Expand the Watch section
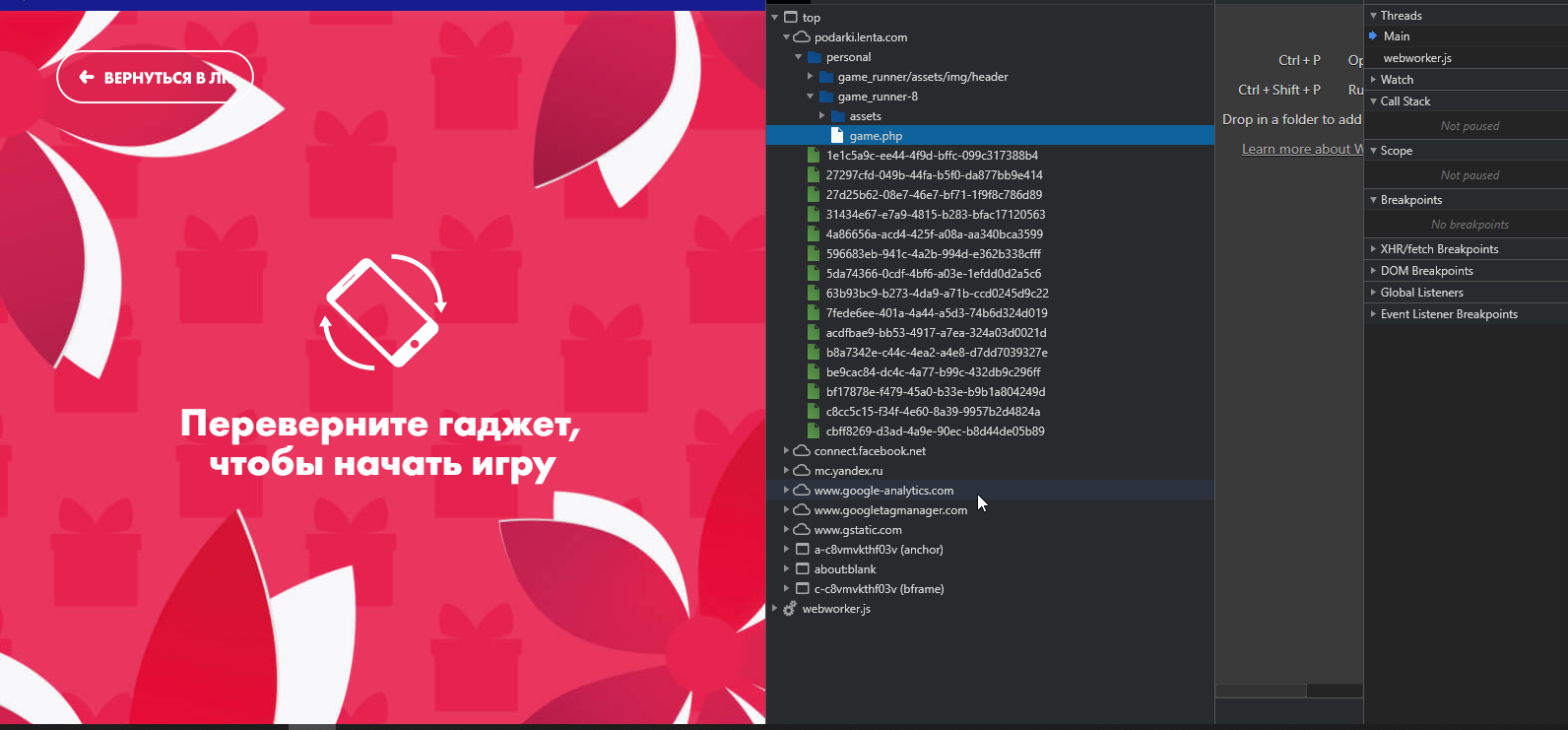The height and width of the screenshot is (730, 1568). coord(1373,80)
